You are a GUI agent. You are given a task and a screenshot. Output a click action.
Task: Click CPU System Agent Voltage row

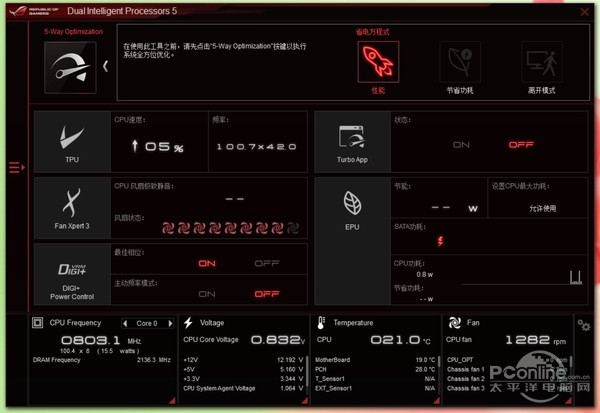click(x=243, y=389)
